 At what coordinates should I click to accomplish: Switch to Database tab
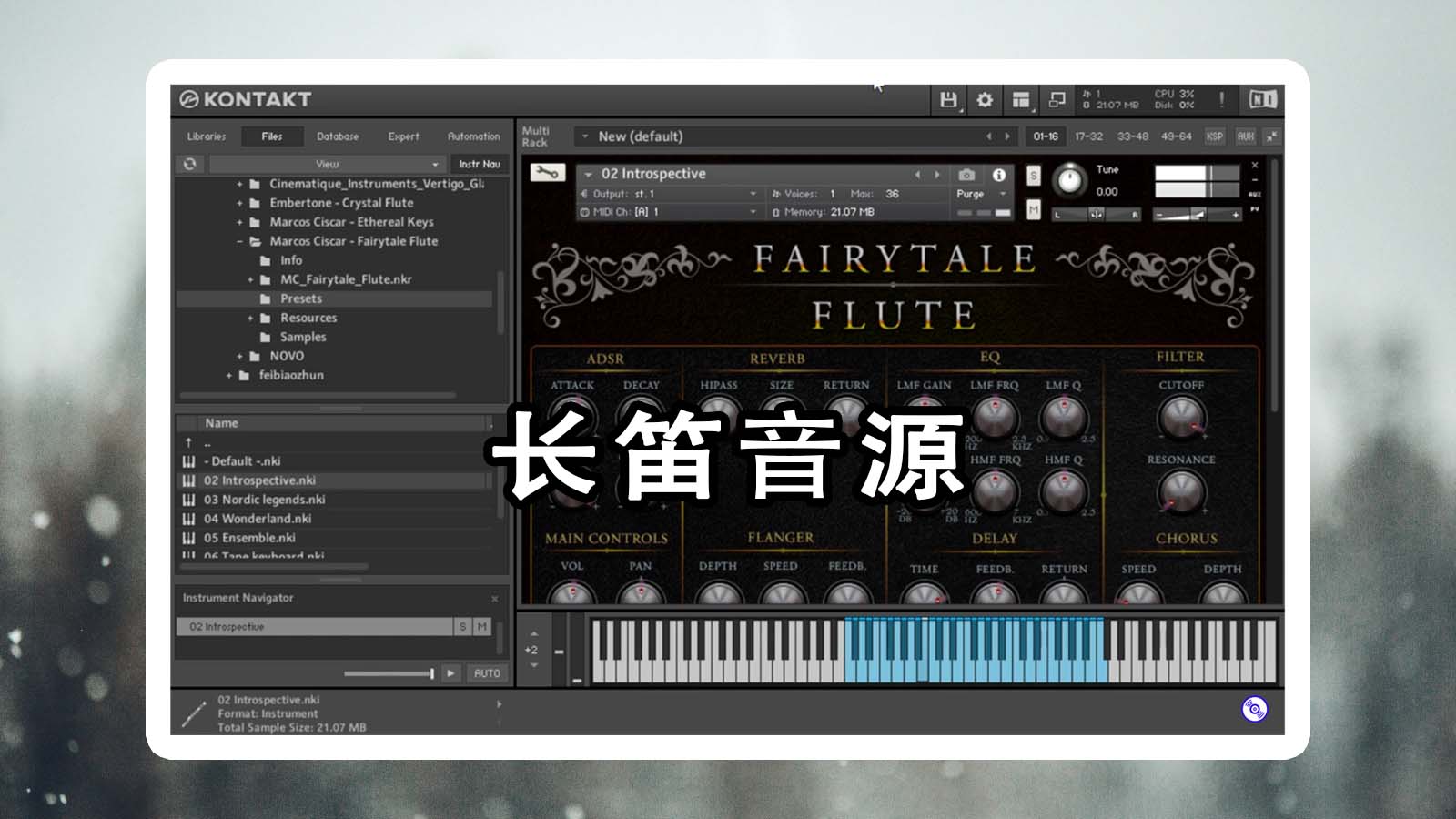point(338,136)
